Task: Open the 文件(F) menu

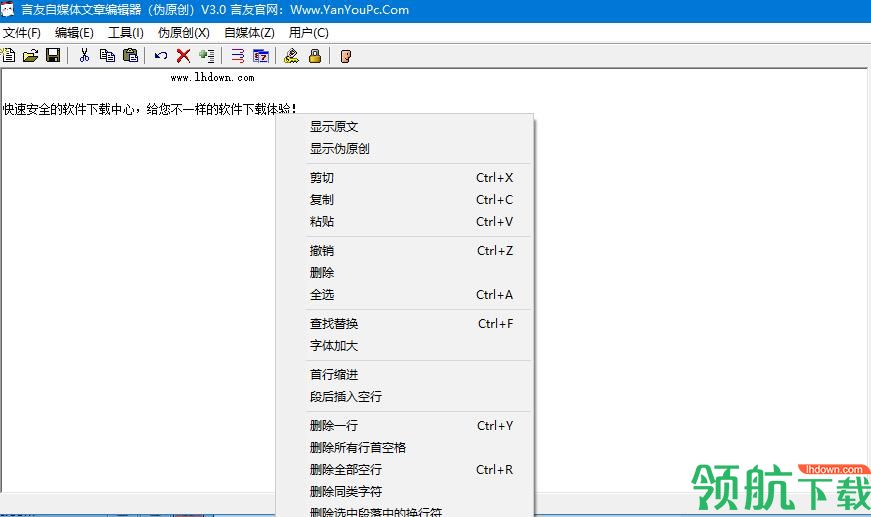Action: click(x=22, y=33)
